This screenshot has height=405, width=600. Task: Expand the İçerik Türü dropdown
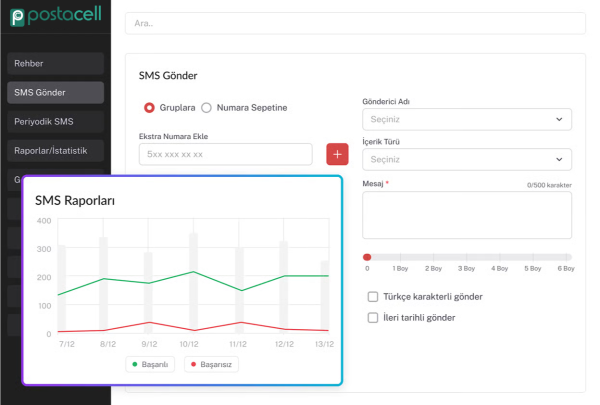466,159
